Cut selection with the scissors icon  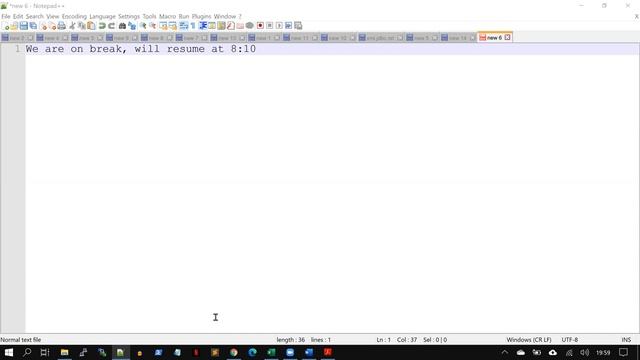[x=72, y=26]
